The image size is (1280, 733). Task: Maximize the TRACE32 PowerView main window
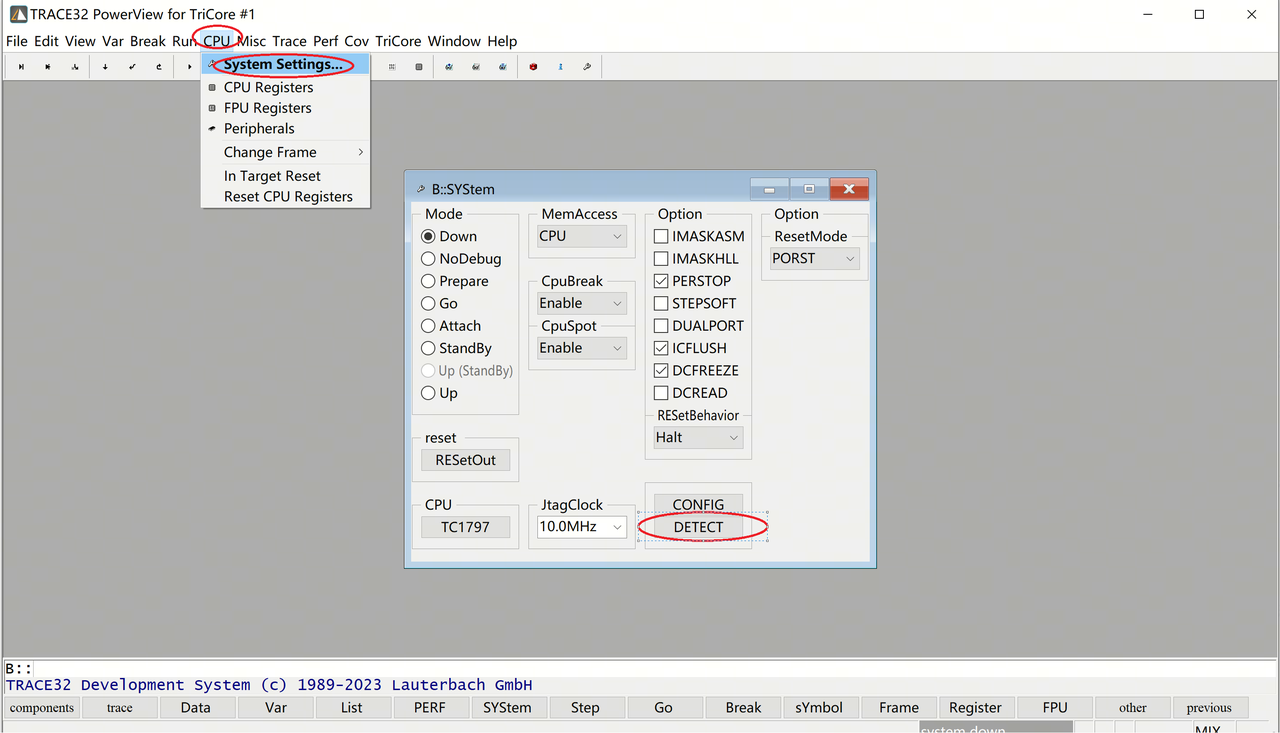tap(1200, 14)
